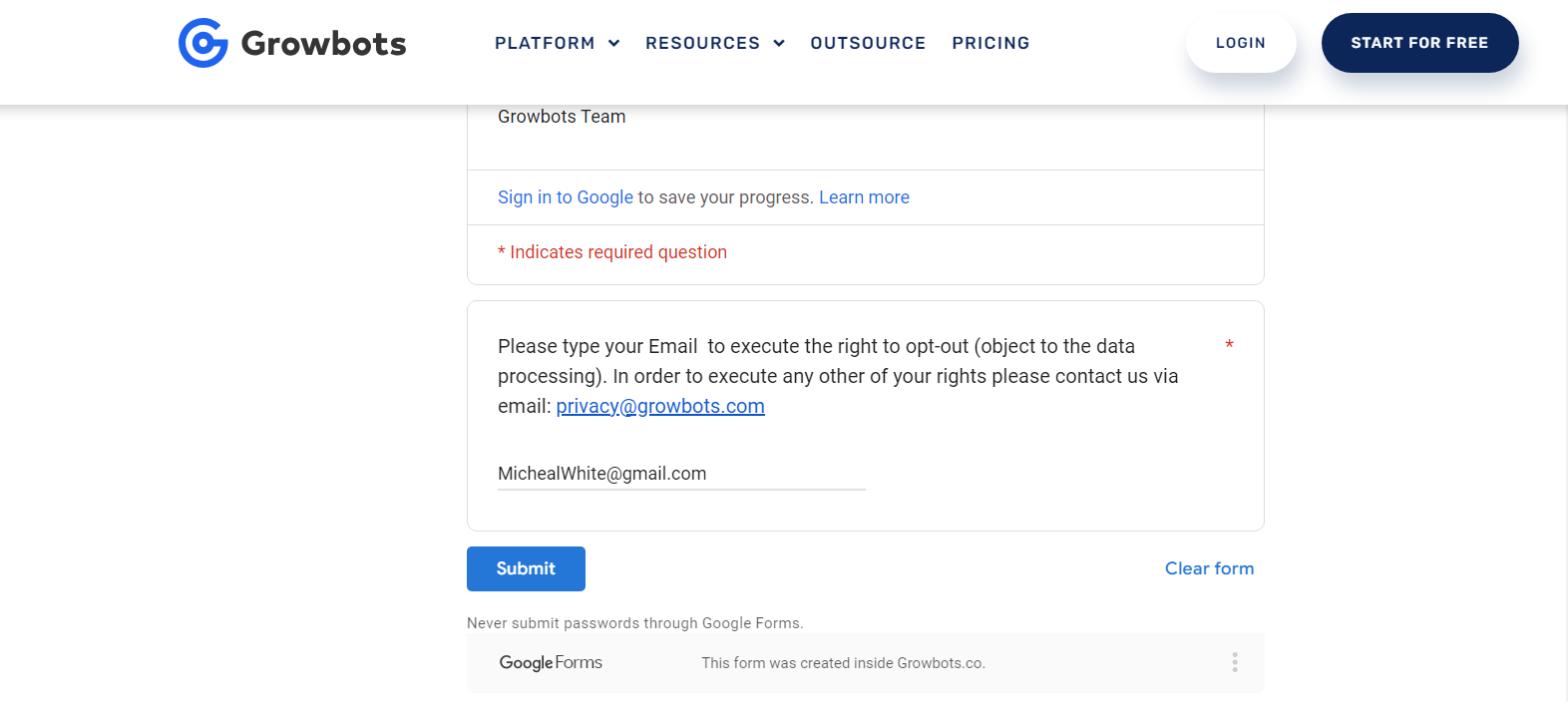Open the Learn more link
Image resolution: width=1568 pixels, height=723 pixels.
click(864, 197)
